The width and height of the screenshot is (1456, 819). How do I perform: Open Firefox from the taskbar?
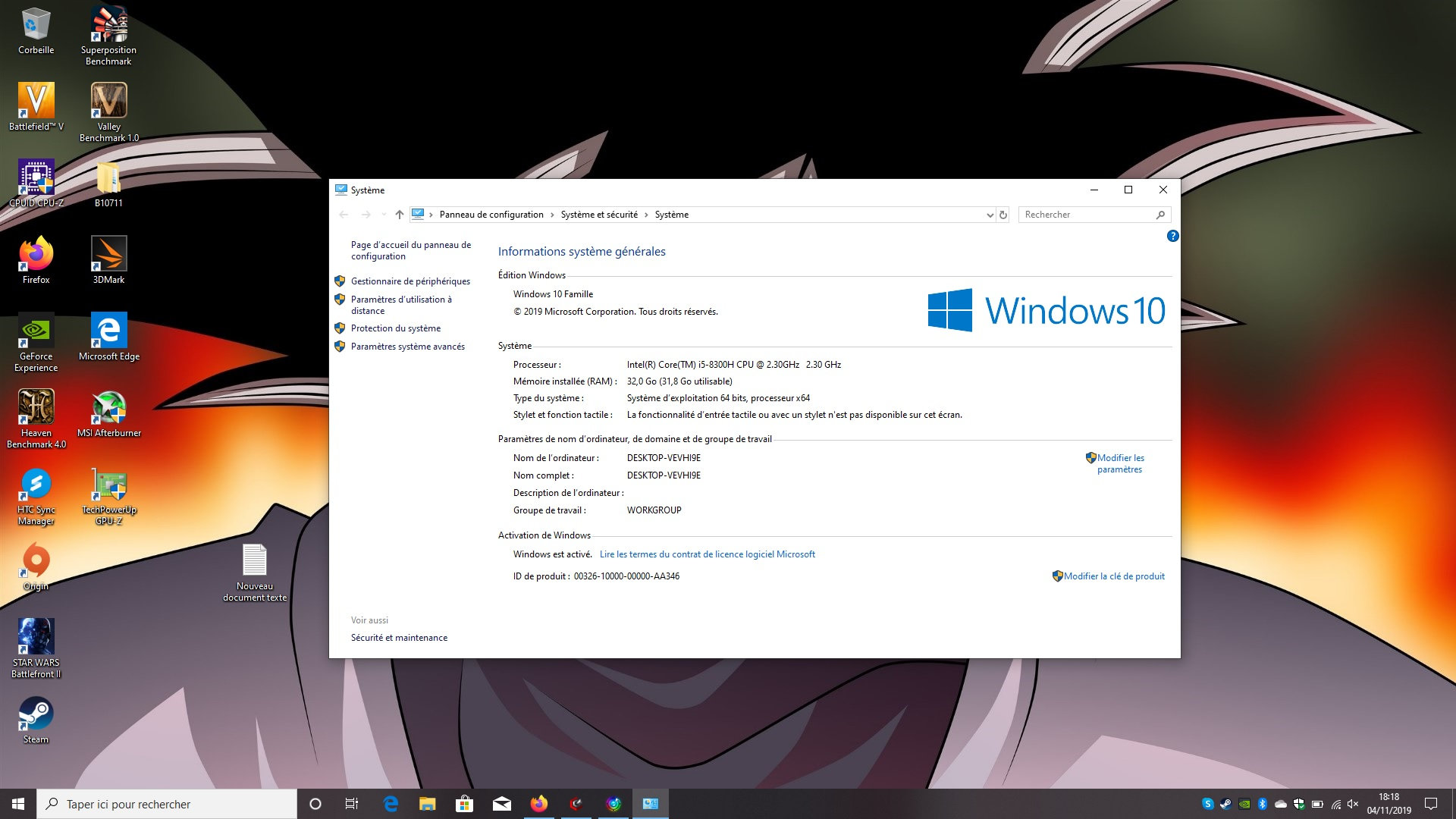pos(538,804)
